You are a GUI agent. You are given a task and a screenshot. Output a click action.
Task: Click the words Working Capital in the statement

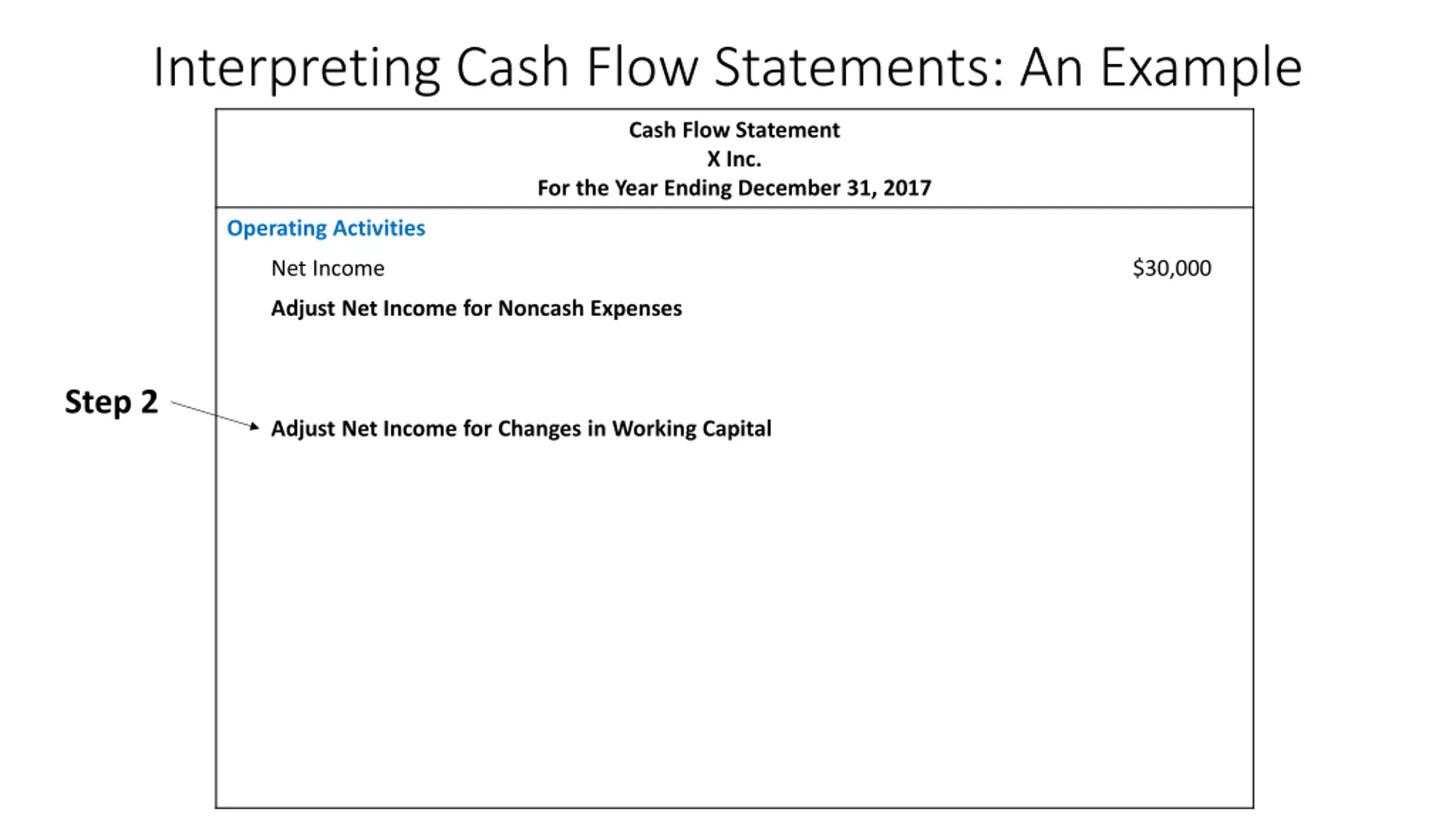point(692,429)
